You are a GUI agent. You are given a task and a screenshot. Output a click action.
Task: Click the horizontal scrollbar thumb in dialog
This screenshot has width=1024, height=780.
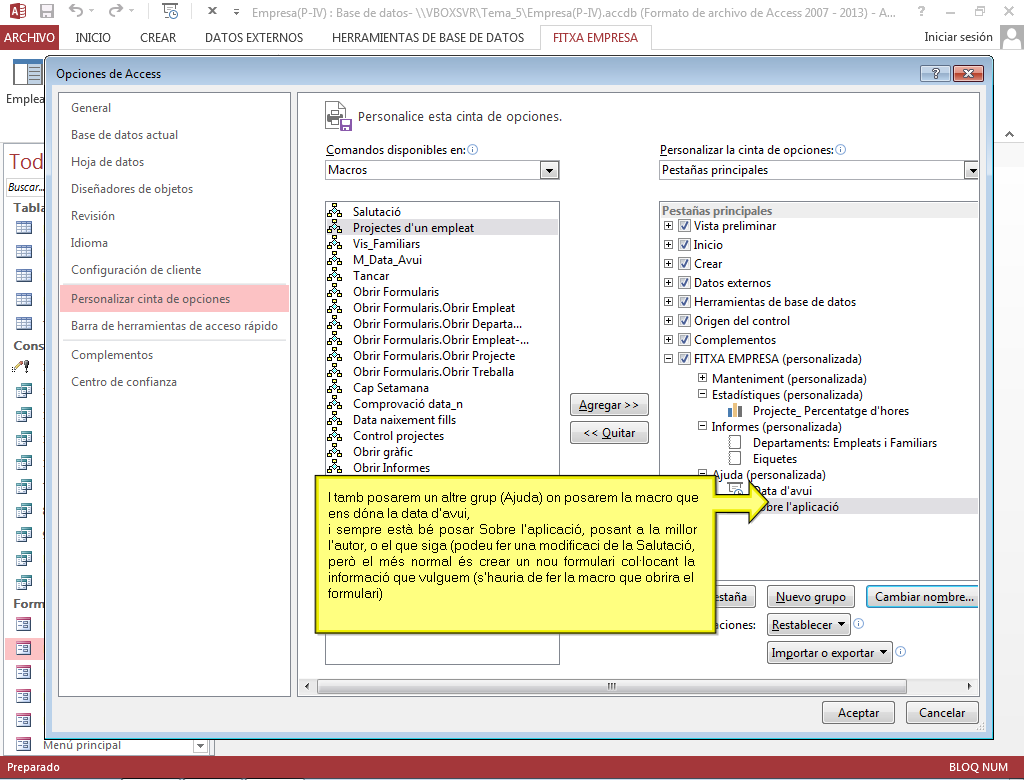click(x=611, y=687)
